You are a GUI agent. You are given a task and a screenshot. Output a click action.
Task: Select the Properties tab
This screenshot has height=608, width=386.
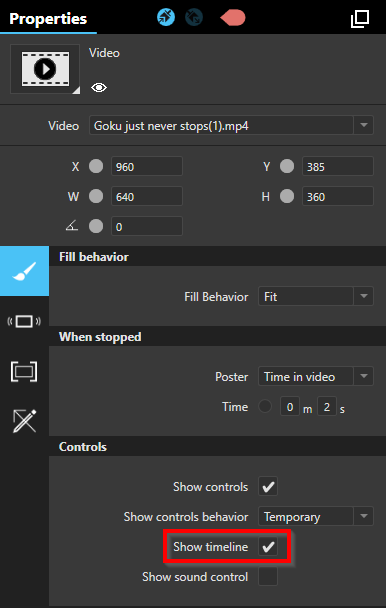point(48,18)
